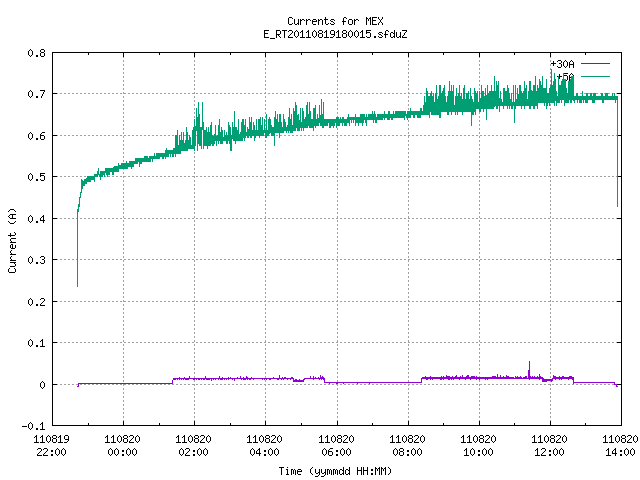
Task: Click the purple +30A current spike near 11:30
Action: click(529, 369)
